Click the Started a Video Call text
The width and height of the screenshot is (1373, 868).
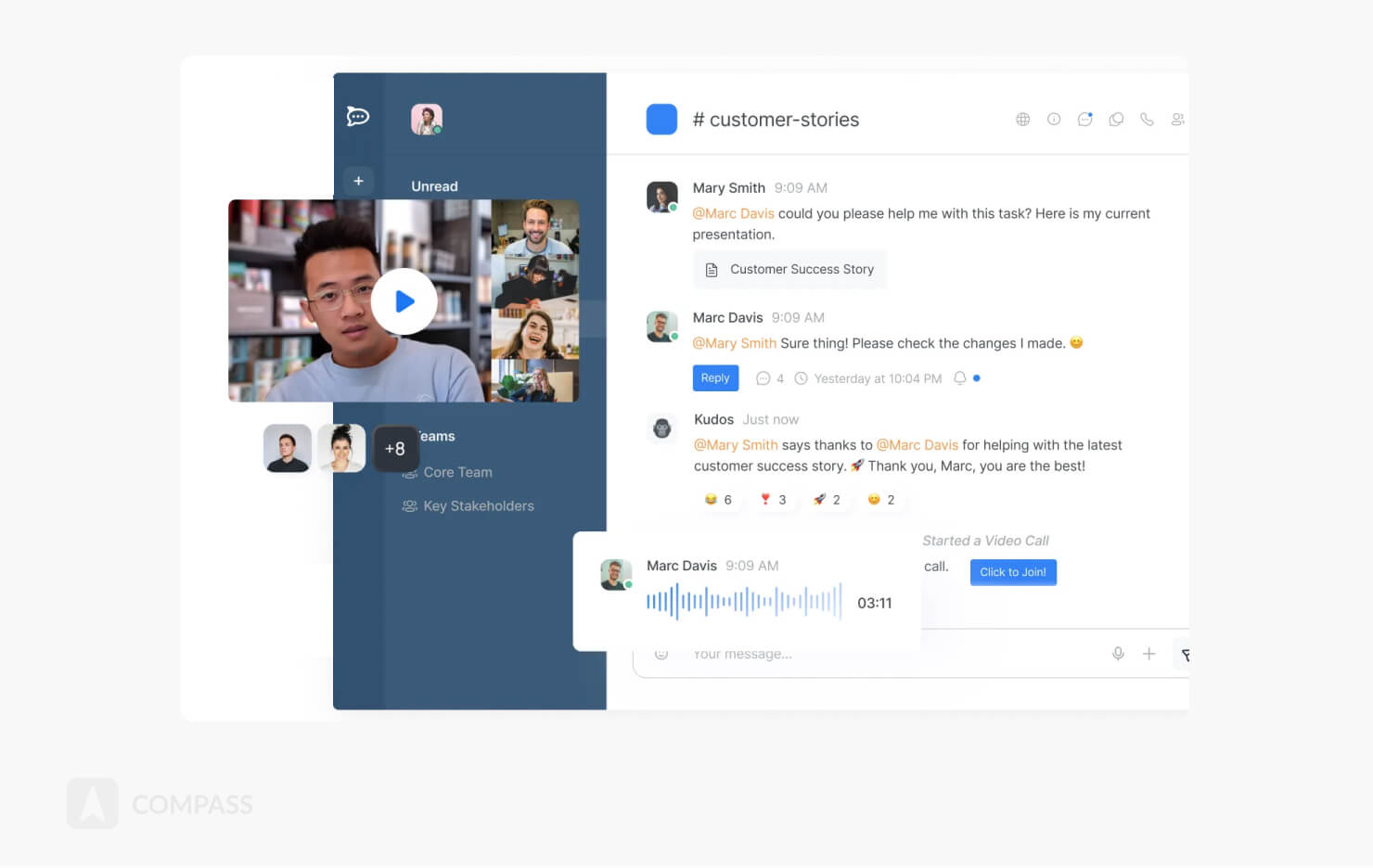985,541
